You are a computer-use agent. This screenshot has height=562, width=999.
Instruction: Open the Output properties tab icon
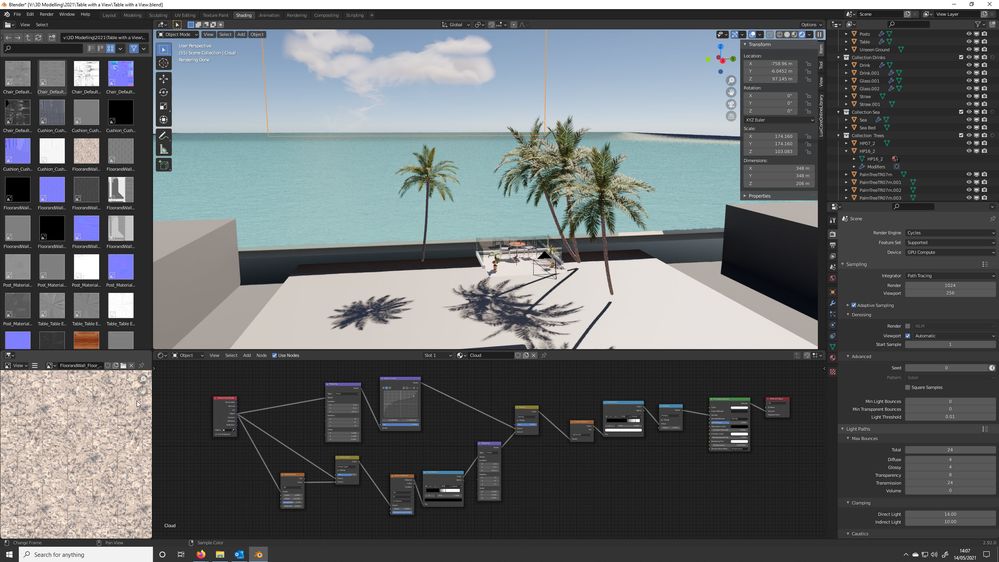coord(833,245)
